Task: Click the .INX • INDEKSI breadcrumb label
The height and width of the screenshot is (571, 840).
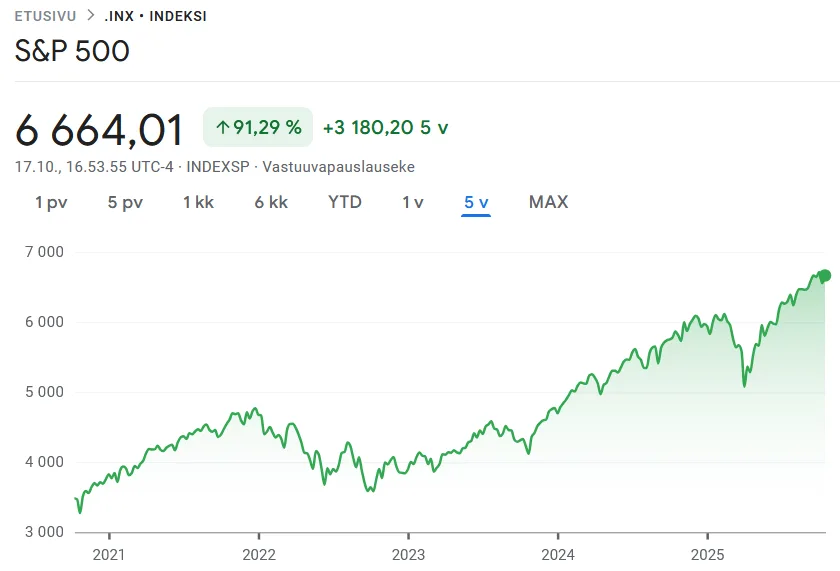Action: (155, 16)
